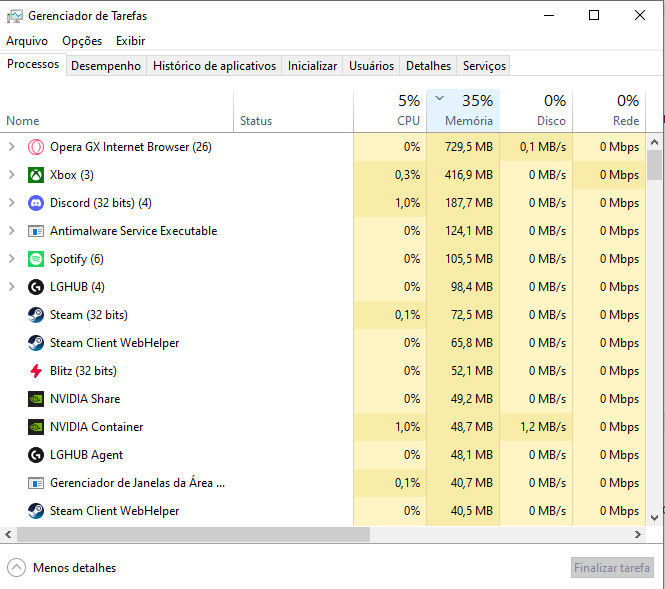Click the Spotify (6) process name
The image size is (665, 589).
coord(77,259)
